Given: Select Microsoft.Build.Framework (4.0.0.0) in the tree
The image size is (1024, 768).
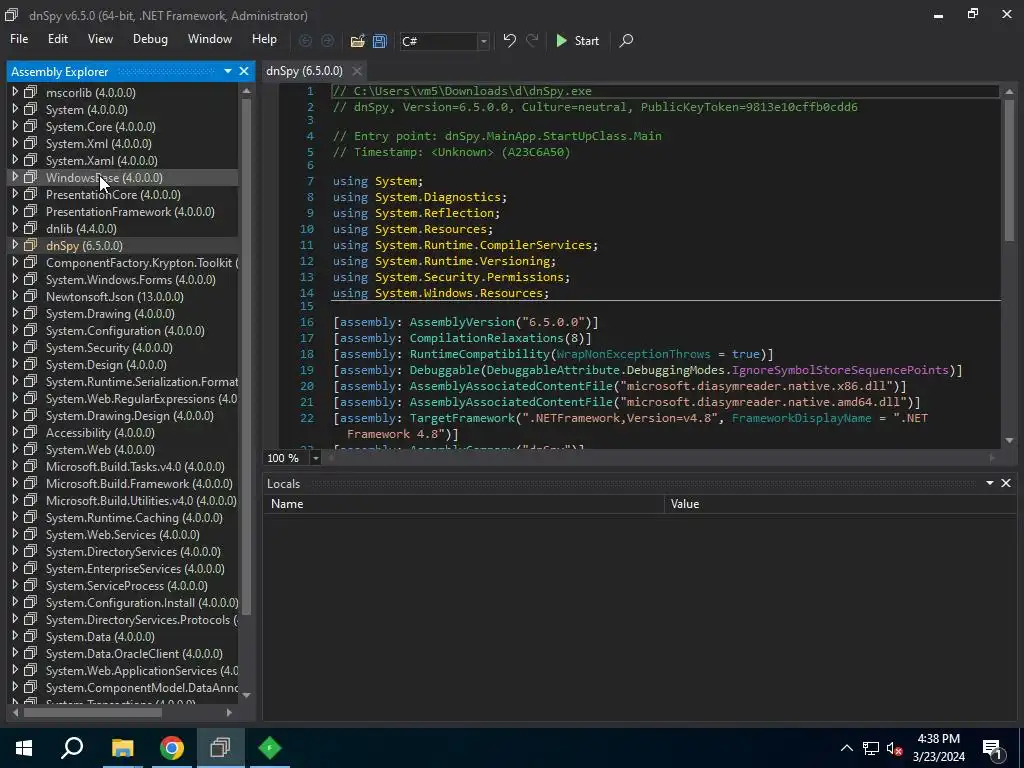Looking at the screenshot, I should [x=139, y=483].
